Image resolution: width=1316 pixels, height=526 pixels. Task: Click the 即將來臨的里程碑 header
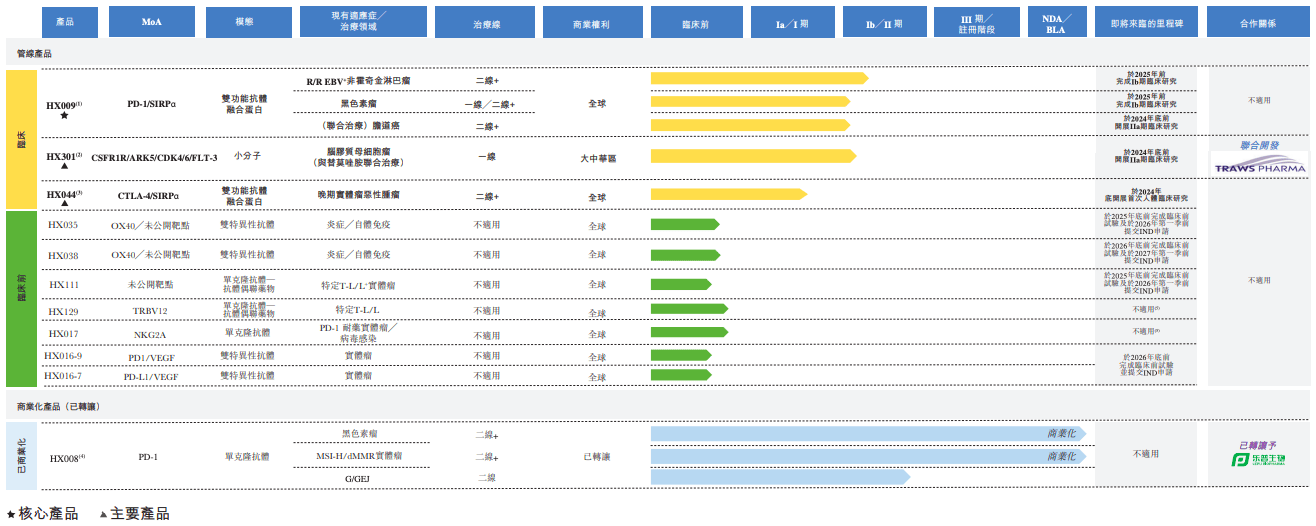pyautogui.click(x=1144, y=21)
